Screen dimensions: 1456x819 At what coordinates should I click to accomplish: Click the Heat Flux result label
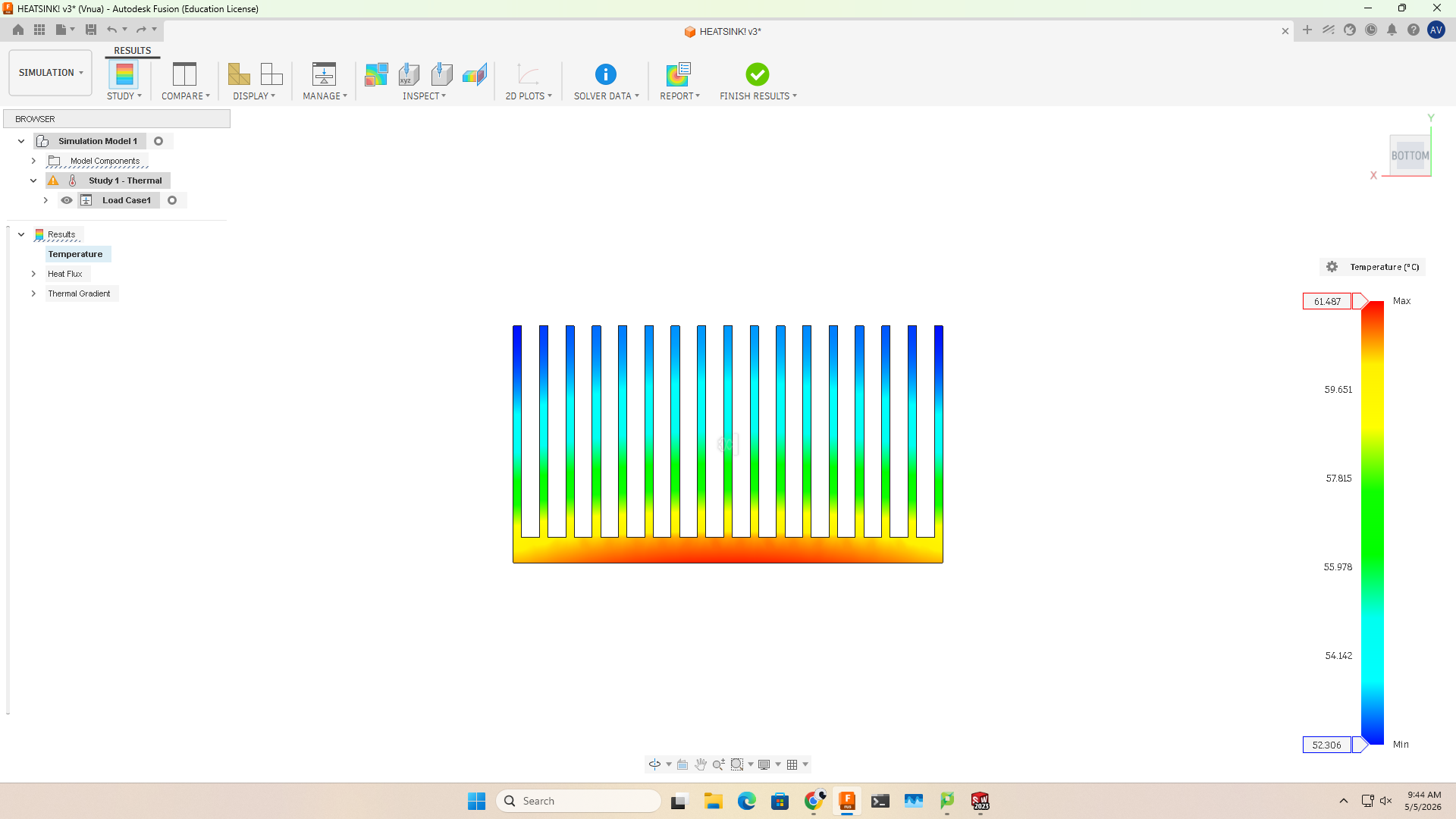pos(65,274)
